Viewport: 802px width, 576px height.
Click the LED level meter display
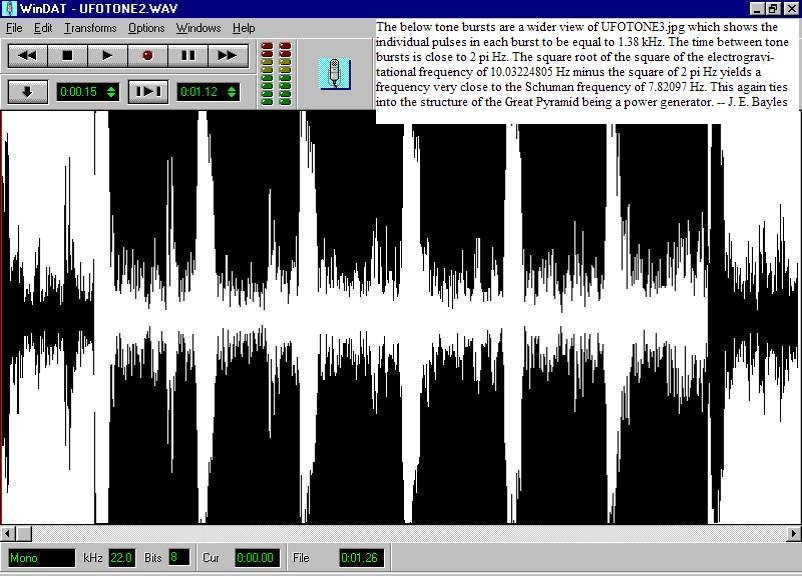(276, 73)
